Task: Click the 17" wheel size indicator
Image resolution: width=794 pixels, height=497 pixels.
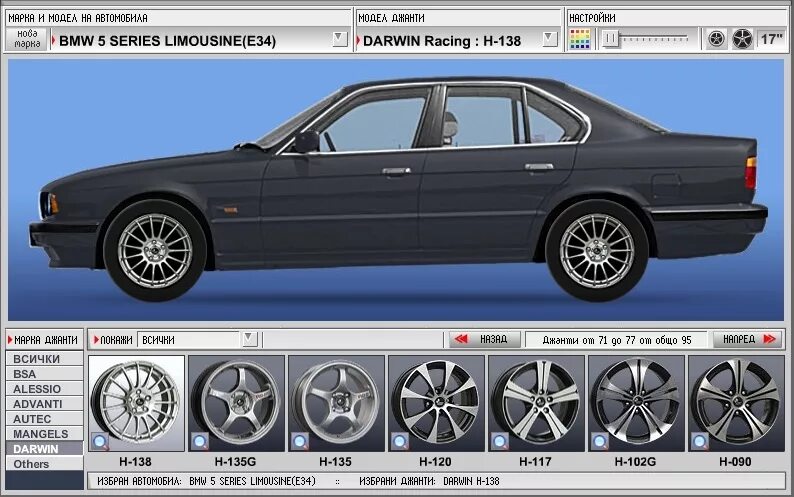Action: click(x=772, y=39)
